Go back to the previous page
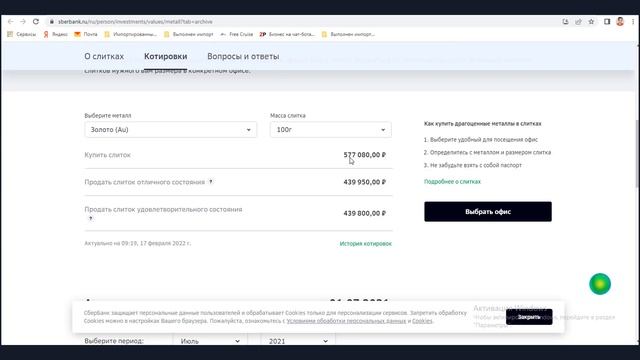640x360 pixels. pyautogui.click(x=11, y=22)
